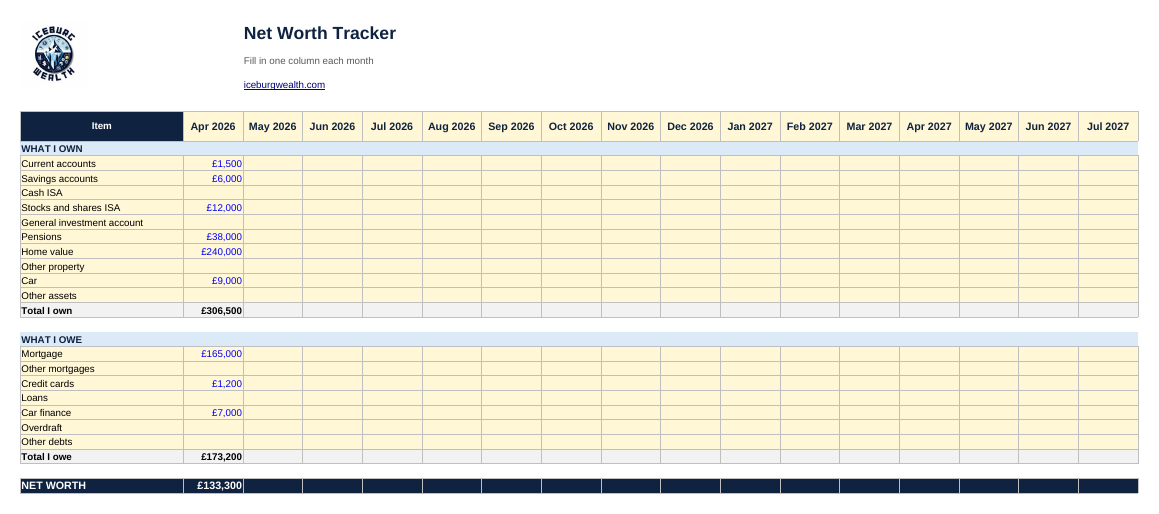Select the Aug 2026 column header
Image resolution: width=1159 pixels, height=514 pixels.
[x=452, y=126]
